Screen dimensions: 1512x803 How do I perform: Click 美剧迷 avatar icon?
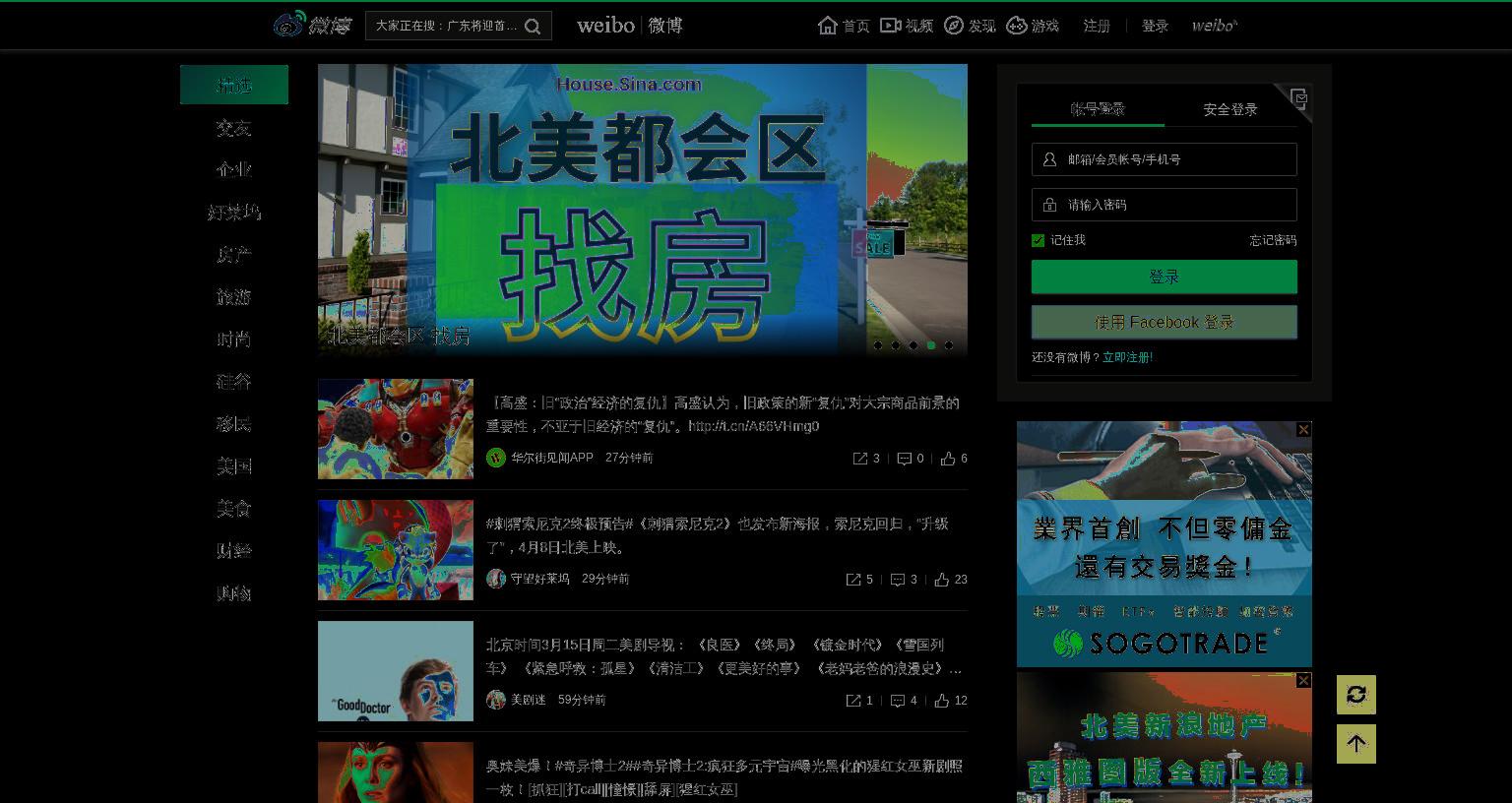pos(496,700)
